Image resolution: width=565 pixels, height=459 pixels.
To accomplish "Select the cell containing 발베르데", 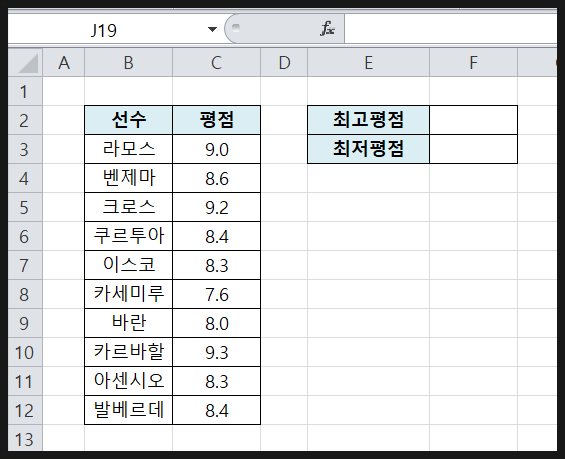I will pyautogui.click(x=129, y=410).
